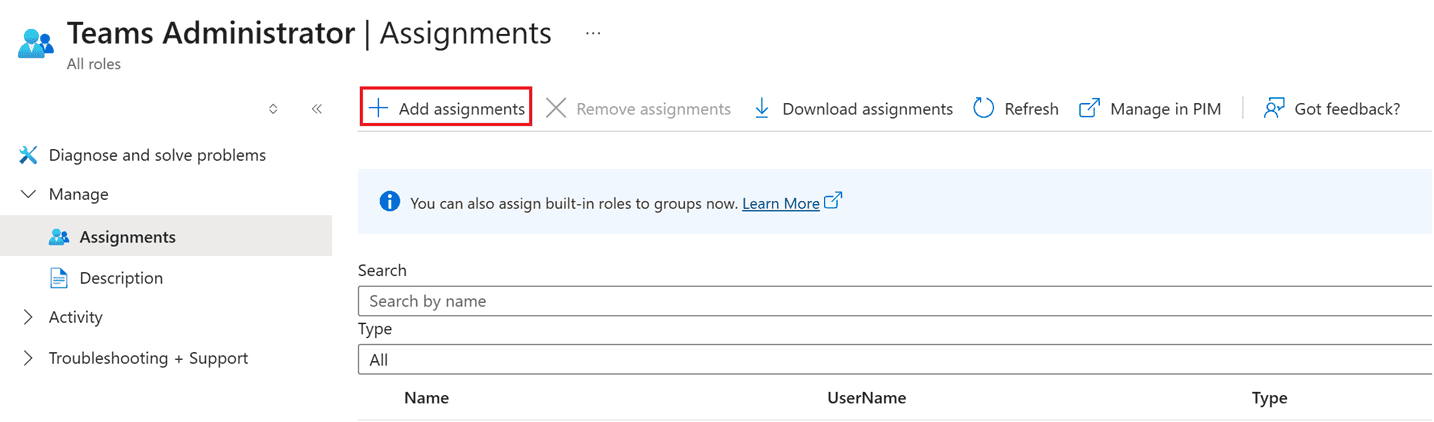Open the Learn More link
This screenshot has height=422, width=1434.
[781, 203]
